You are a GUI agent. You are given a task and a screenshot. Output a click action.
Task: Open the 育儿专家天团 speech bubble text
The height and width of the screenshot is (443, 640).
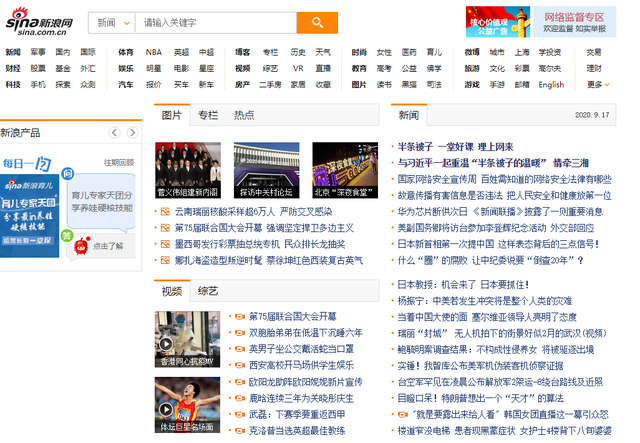point(102,202)
